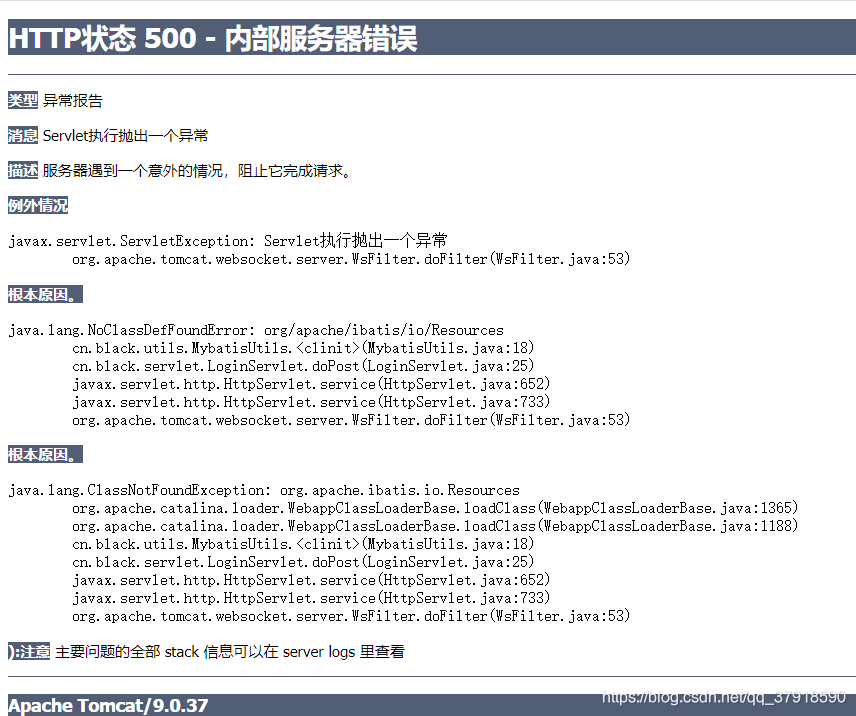Click the WsFilter.java:53 line under NoClassDefFoundError

pos(351,420)
